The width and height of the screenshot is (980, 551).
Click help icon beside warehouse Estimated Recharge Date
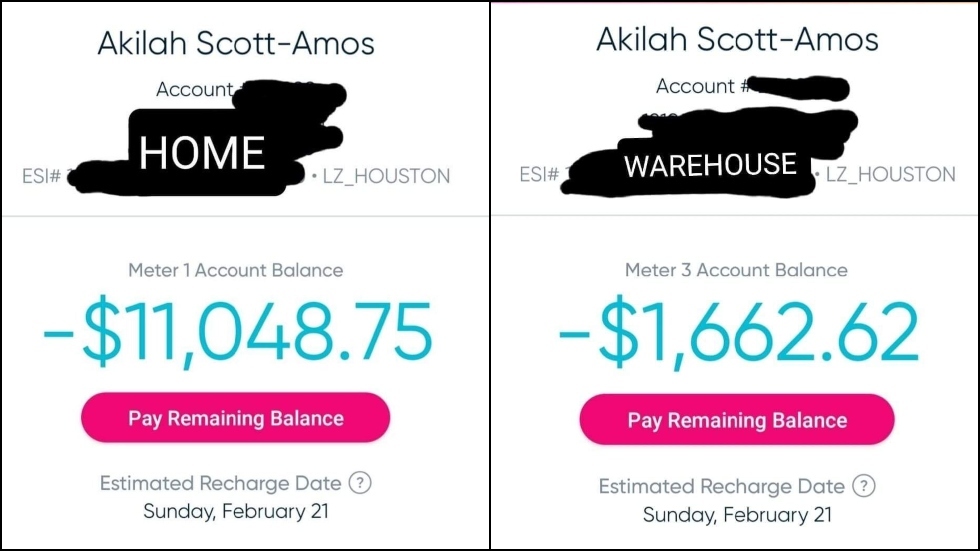863,486
